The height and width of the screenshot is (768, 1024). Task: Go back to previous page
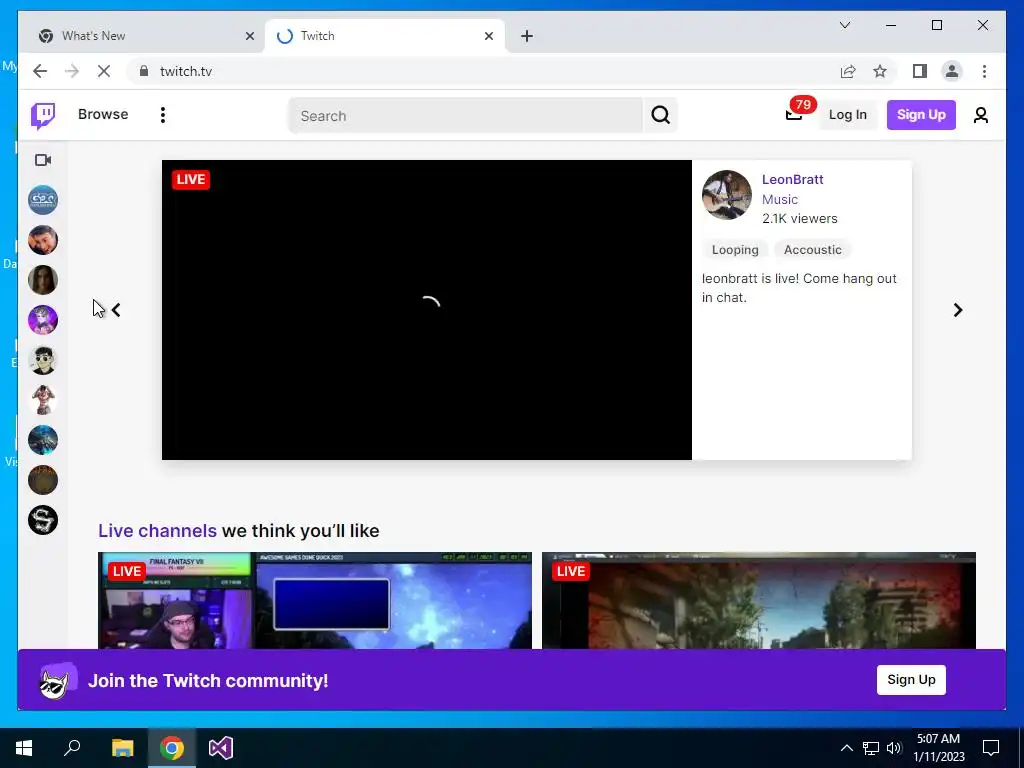40,71
